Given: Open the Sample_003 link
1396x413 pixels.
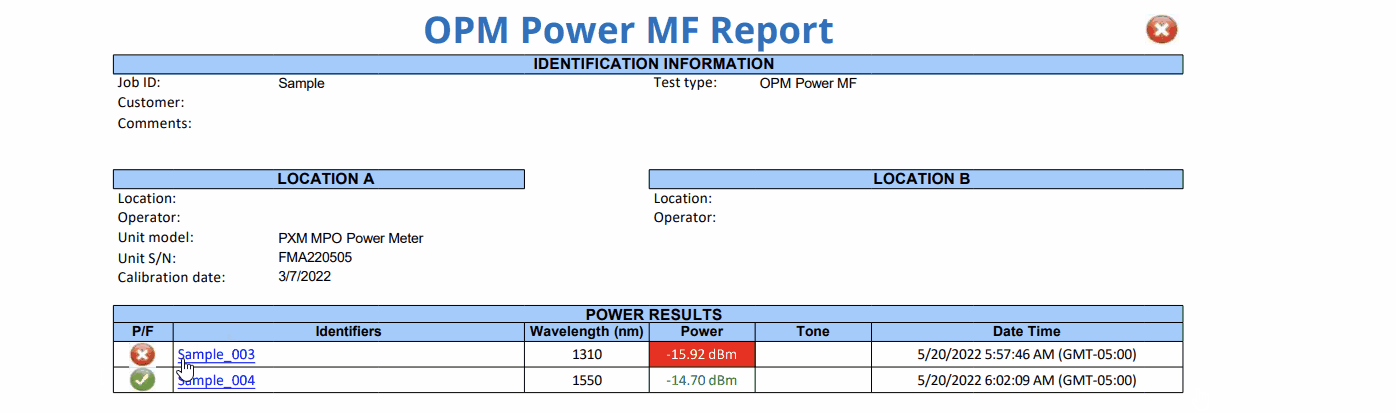Looking at the screenshot, I should pyautogui.click(x=217, y=355).
